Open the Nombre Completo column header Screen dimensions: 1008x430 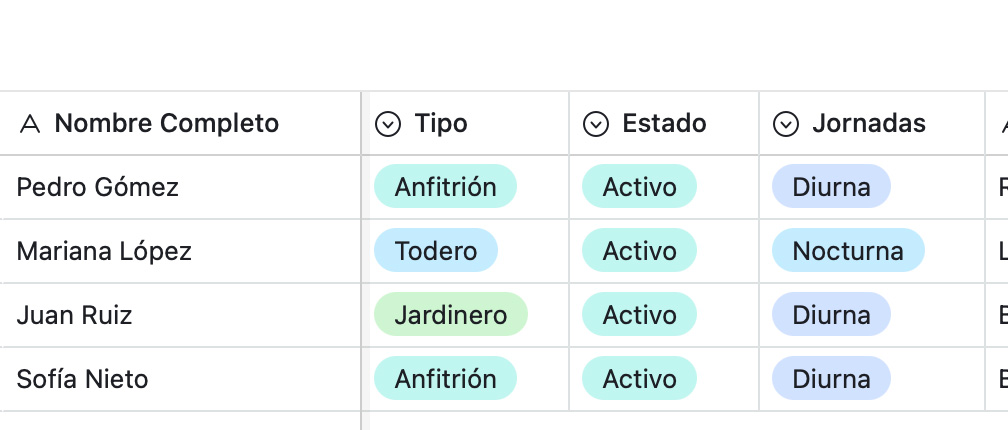coord(180,123)
